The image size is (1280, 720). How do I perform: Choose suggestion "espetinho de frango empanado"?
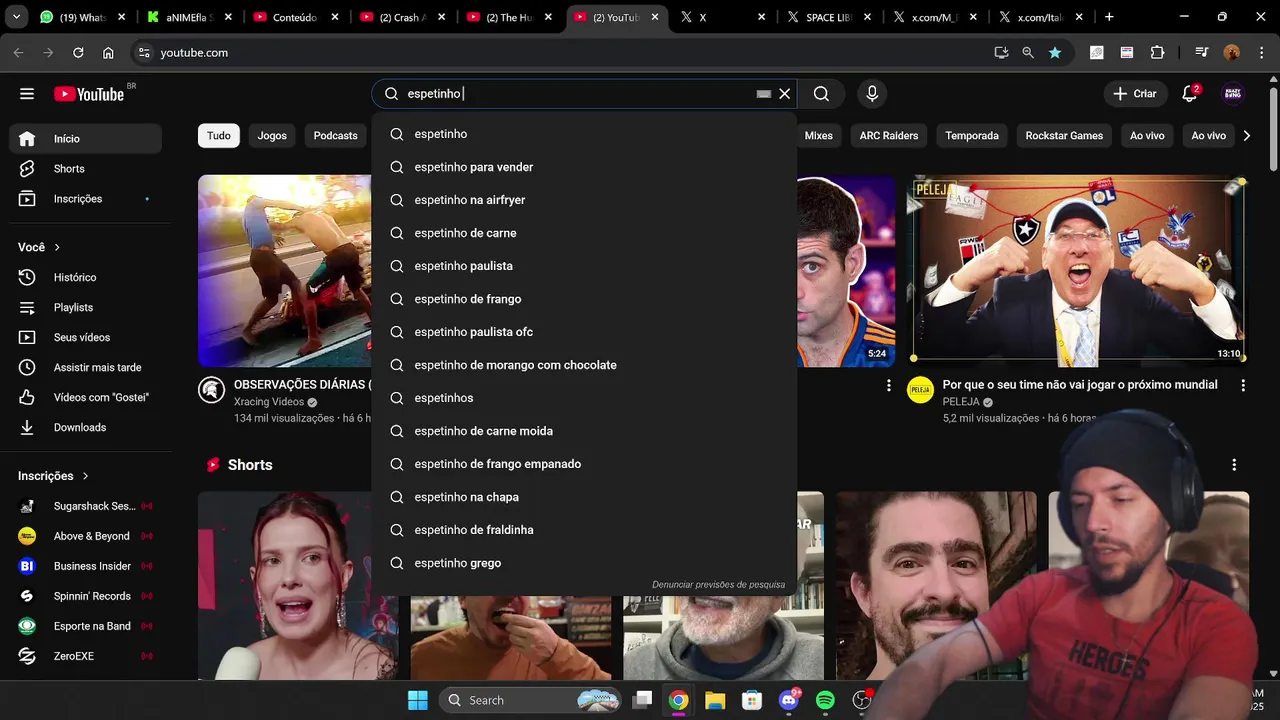click(584, 464)
